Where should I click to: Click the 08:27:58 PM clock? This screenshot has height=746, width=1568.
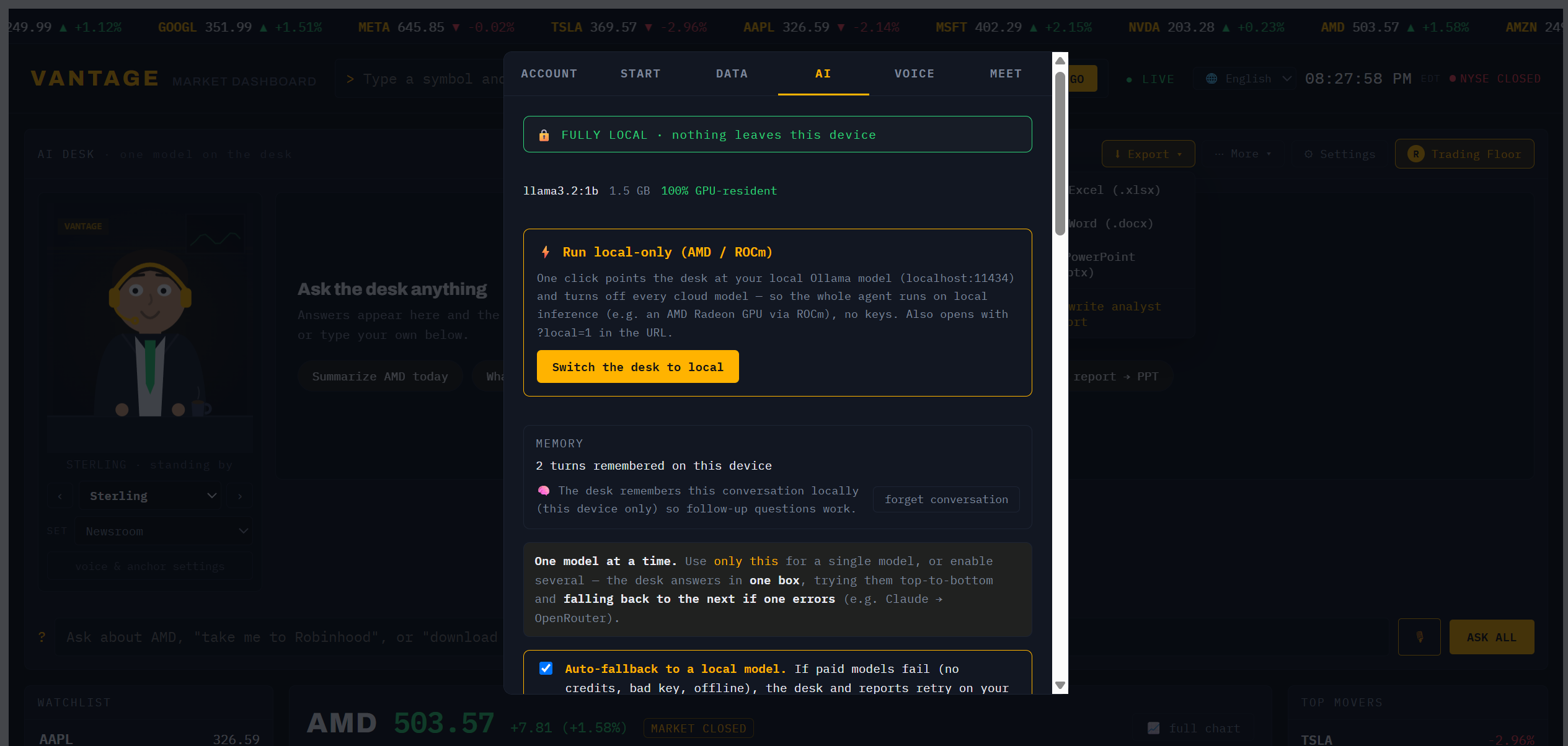coord(1358,79)
